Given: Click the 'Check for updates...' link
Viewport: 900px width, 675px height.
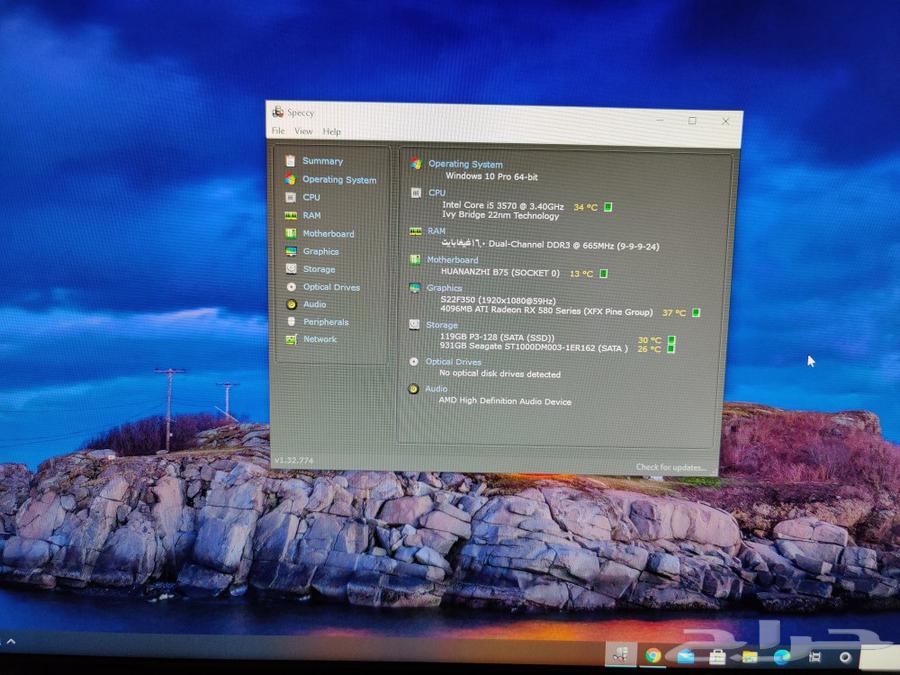Looking at the screenshot, I should click(670, 467).
